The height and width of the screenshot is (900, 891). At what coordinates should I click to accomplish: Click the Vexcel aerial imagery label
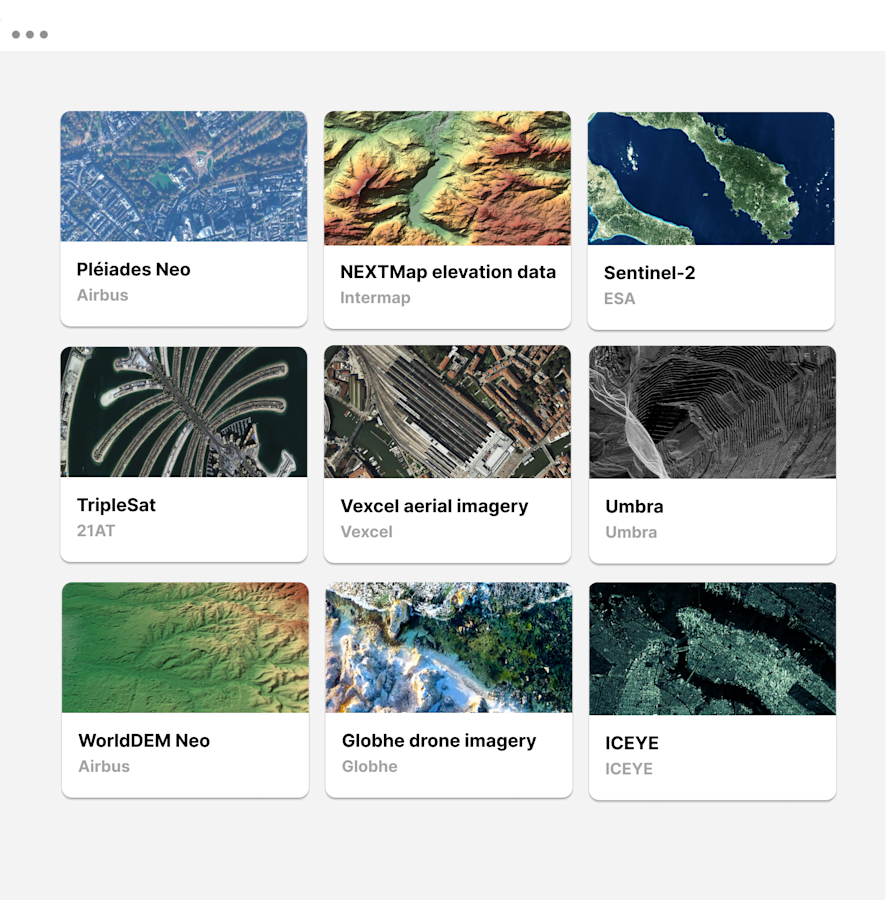435,506
